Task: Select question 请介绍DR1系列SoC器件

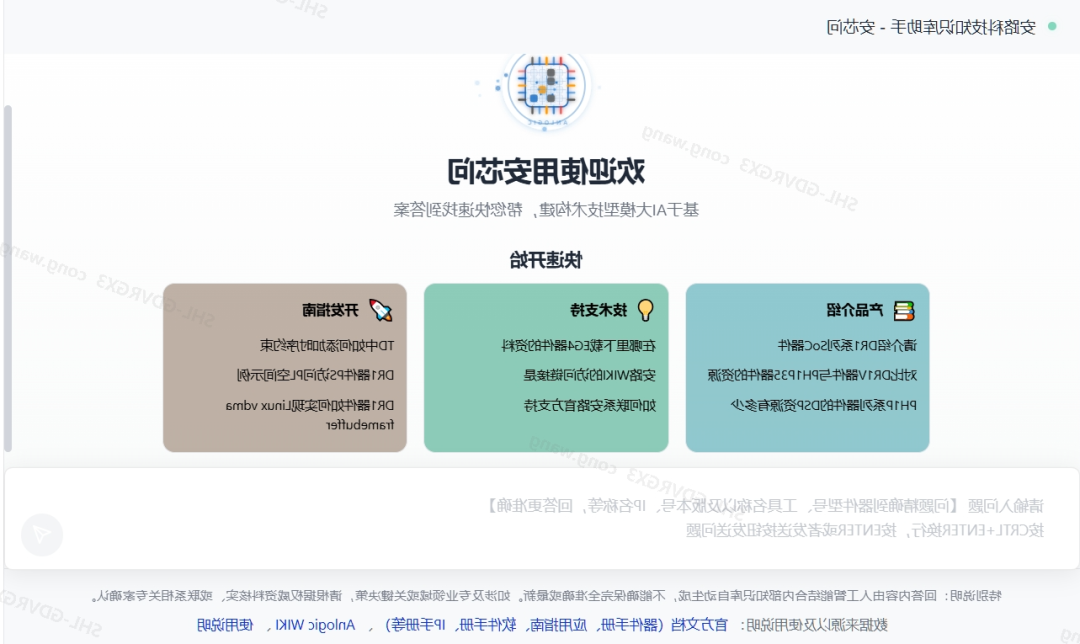Action: (x=847, y=346)
